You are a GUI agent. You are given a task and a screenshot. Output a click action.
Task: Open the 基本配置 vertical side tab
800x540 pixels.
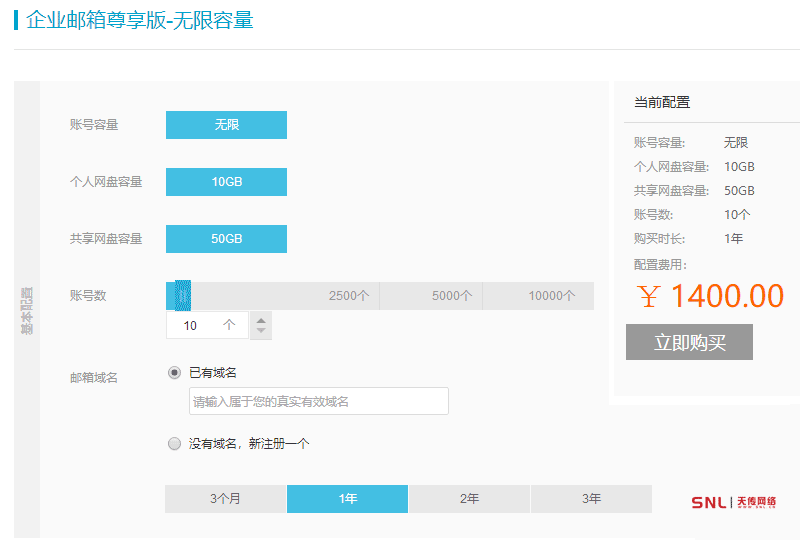(x=27, y=310)
